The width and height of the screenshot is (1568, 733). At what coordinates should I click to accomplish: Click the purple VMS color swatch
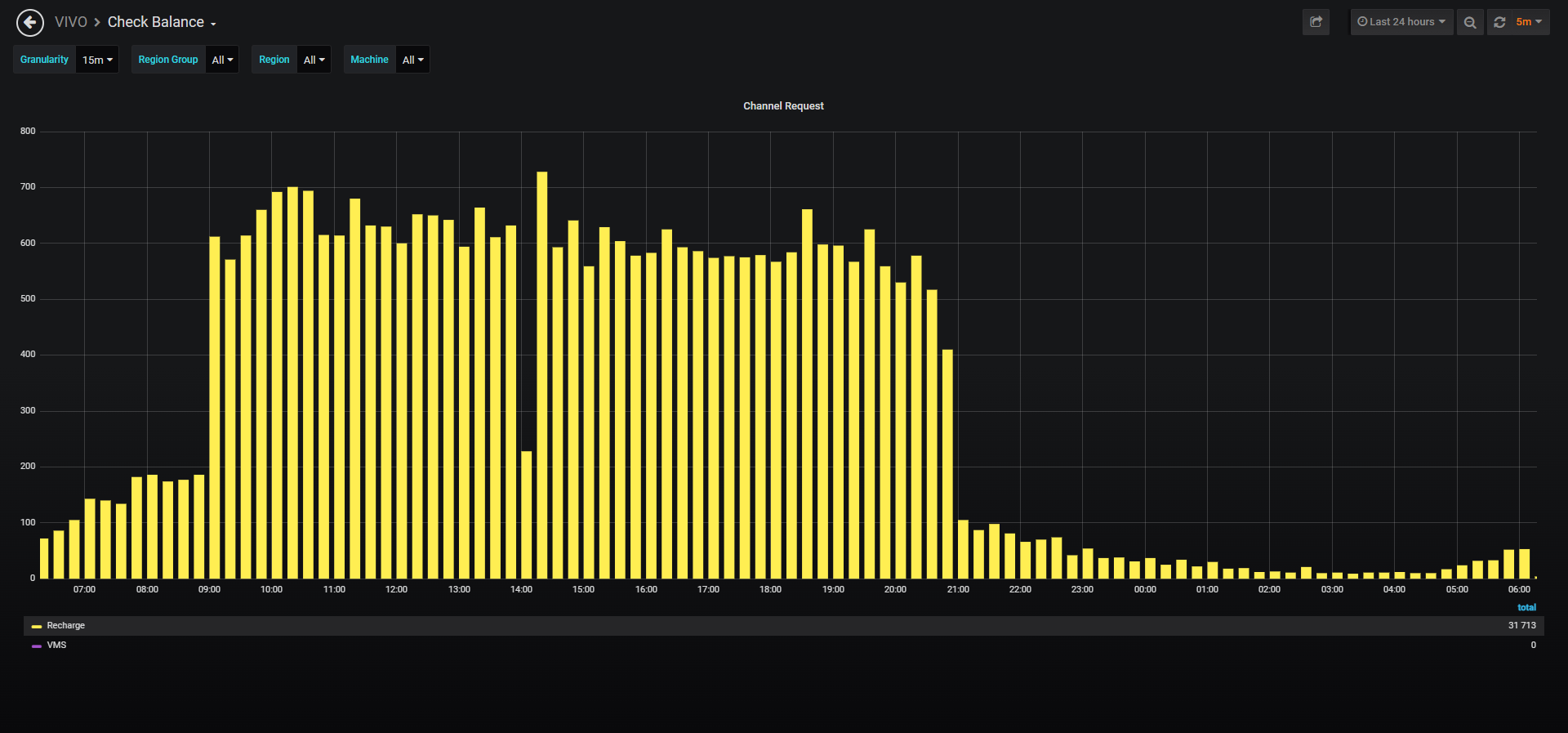[37, 646]
